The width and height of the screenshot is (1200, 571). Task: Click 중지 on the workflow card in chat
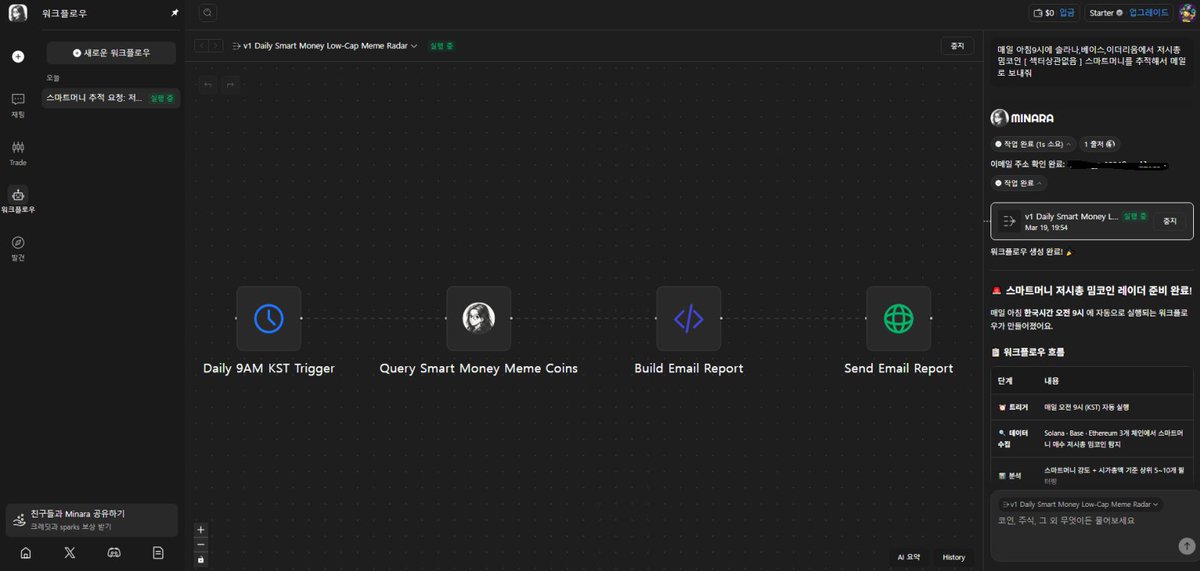tap(1170, 221)
